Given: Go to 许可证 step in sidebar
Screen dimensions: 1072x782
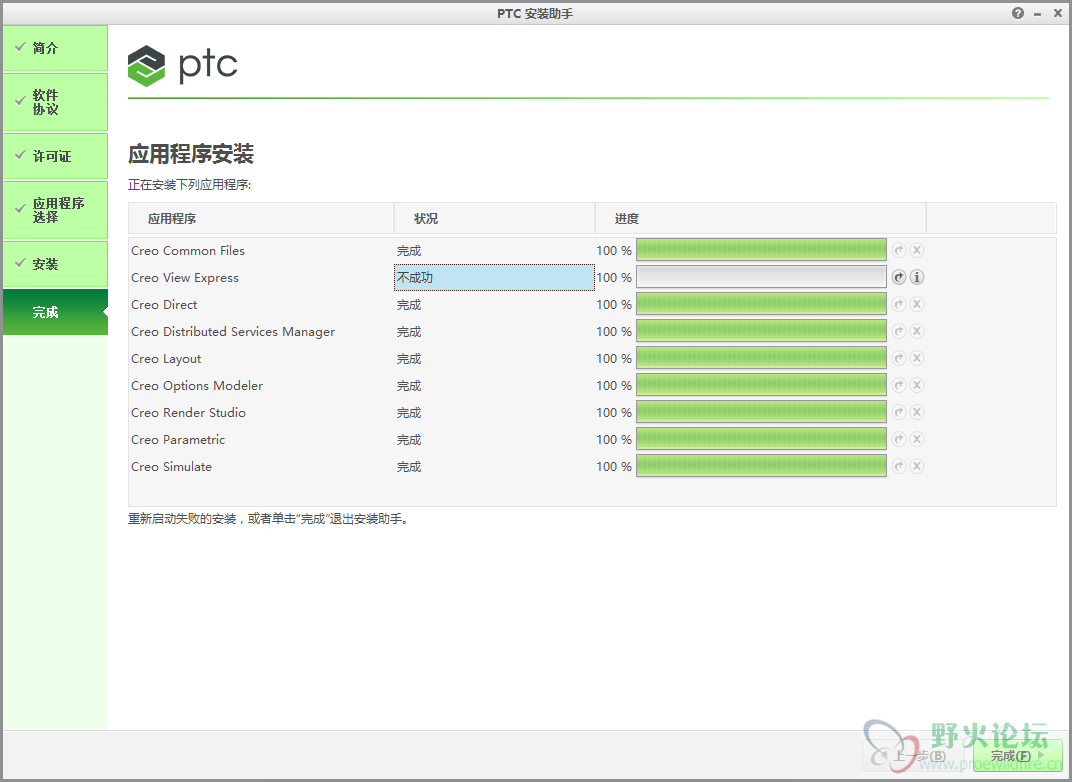Looking at the screenshot, I should [x=55, y=156].
